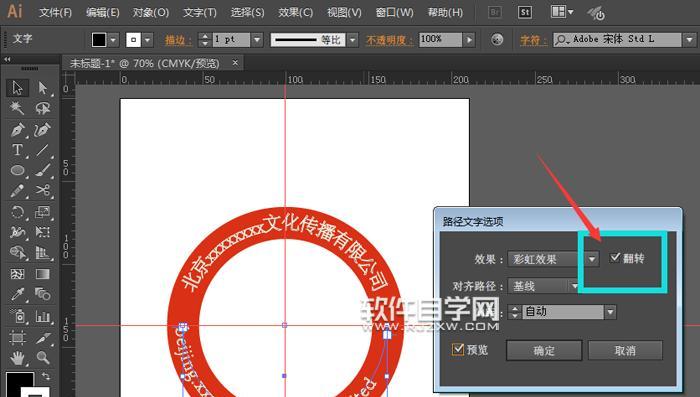Select the Mesh tool
The width and height of the screenshot is (700, 397).
click(17, 273)
